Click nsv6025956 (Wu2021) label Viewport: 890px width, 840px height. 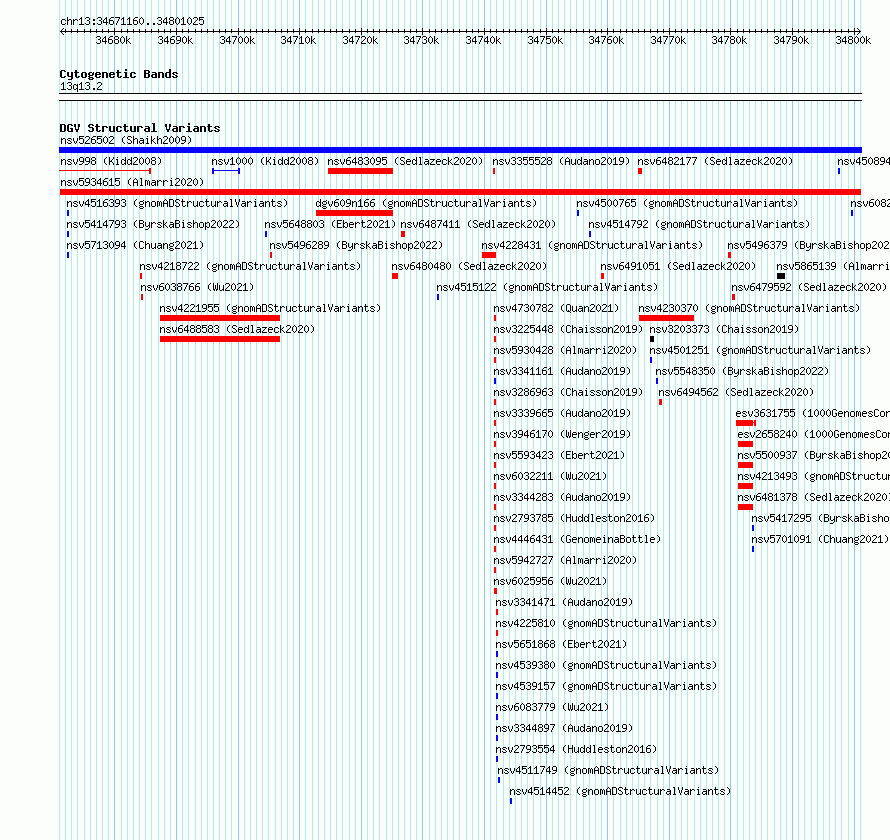[550, 581]
